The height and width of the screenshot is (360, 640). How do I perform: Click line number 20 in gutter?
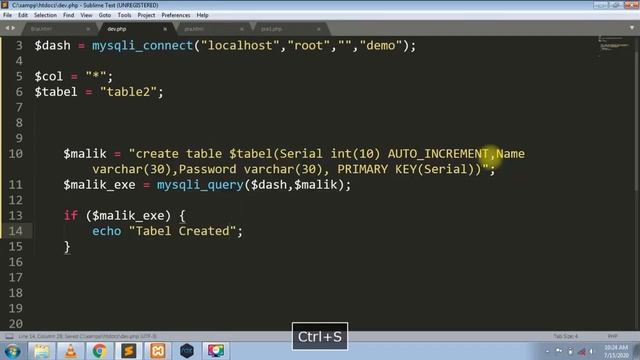(x=16, y=324)
